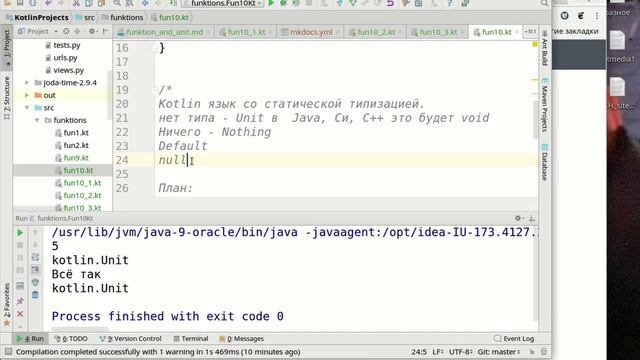
Task: Open the Git master branch menu
Action: (x=498, y=351)
